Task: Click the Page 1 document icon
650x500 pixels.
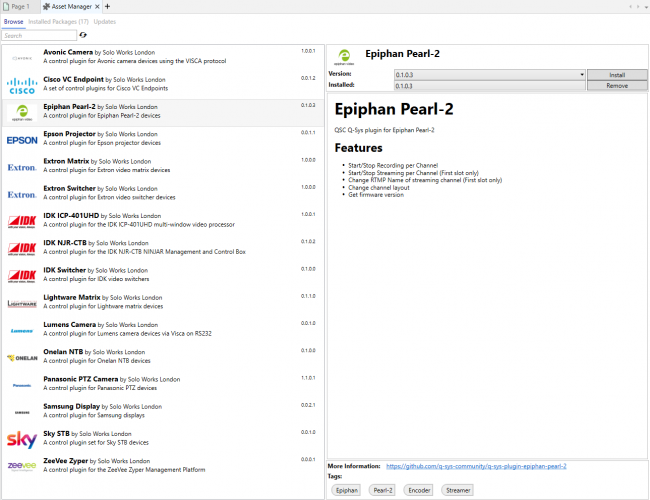Action: tap(6, 6)
